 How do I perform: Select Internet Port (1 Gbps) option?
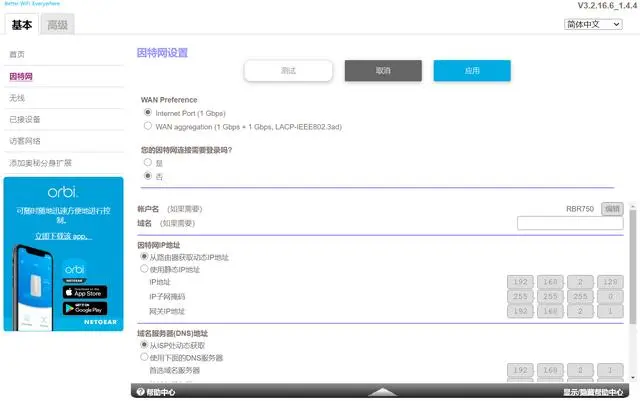[x=148, y=112]
